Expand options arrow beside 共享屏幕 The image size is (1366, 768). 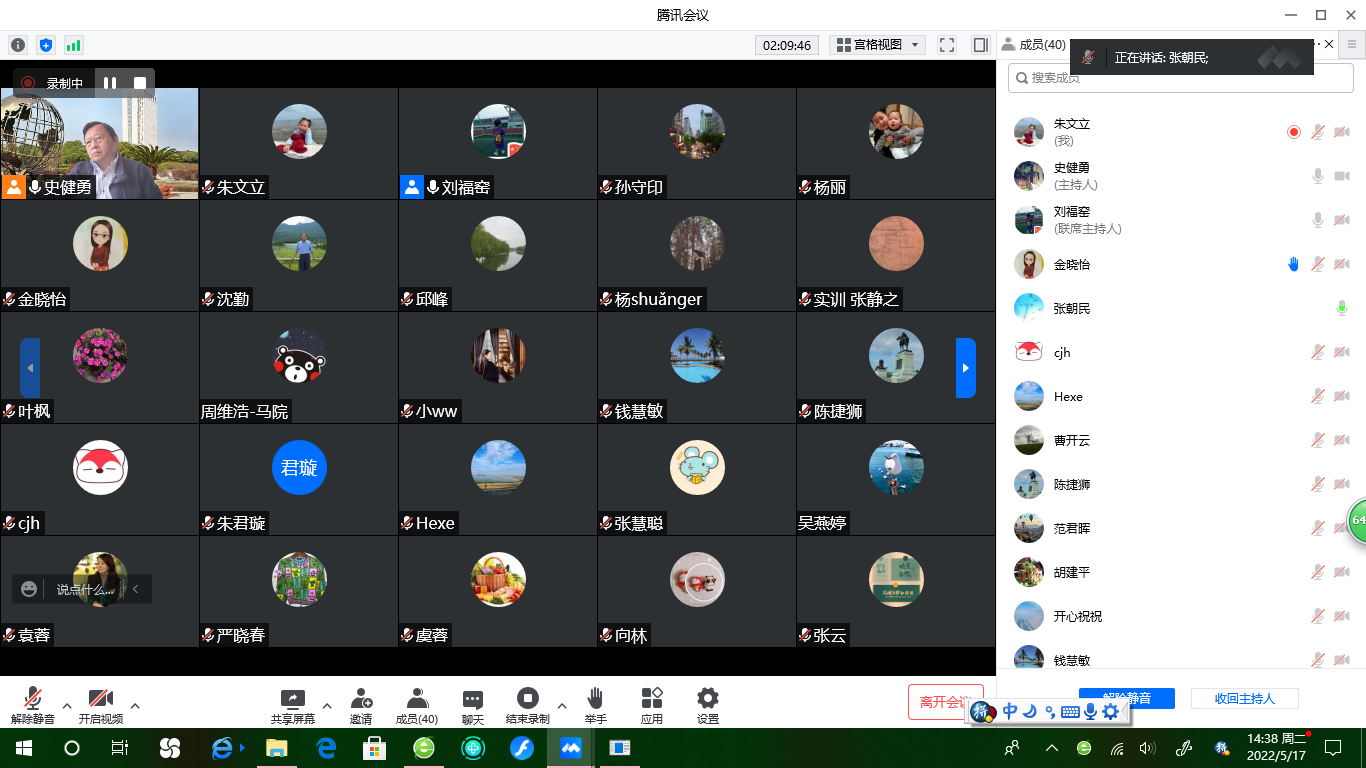click(327, 705)
